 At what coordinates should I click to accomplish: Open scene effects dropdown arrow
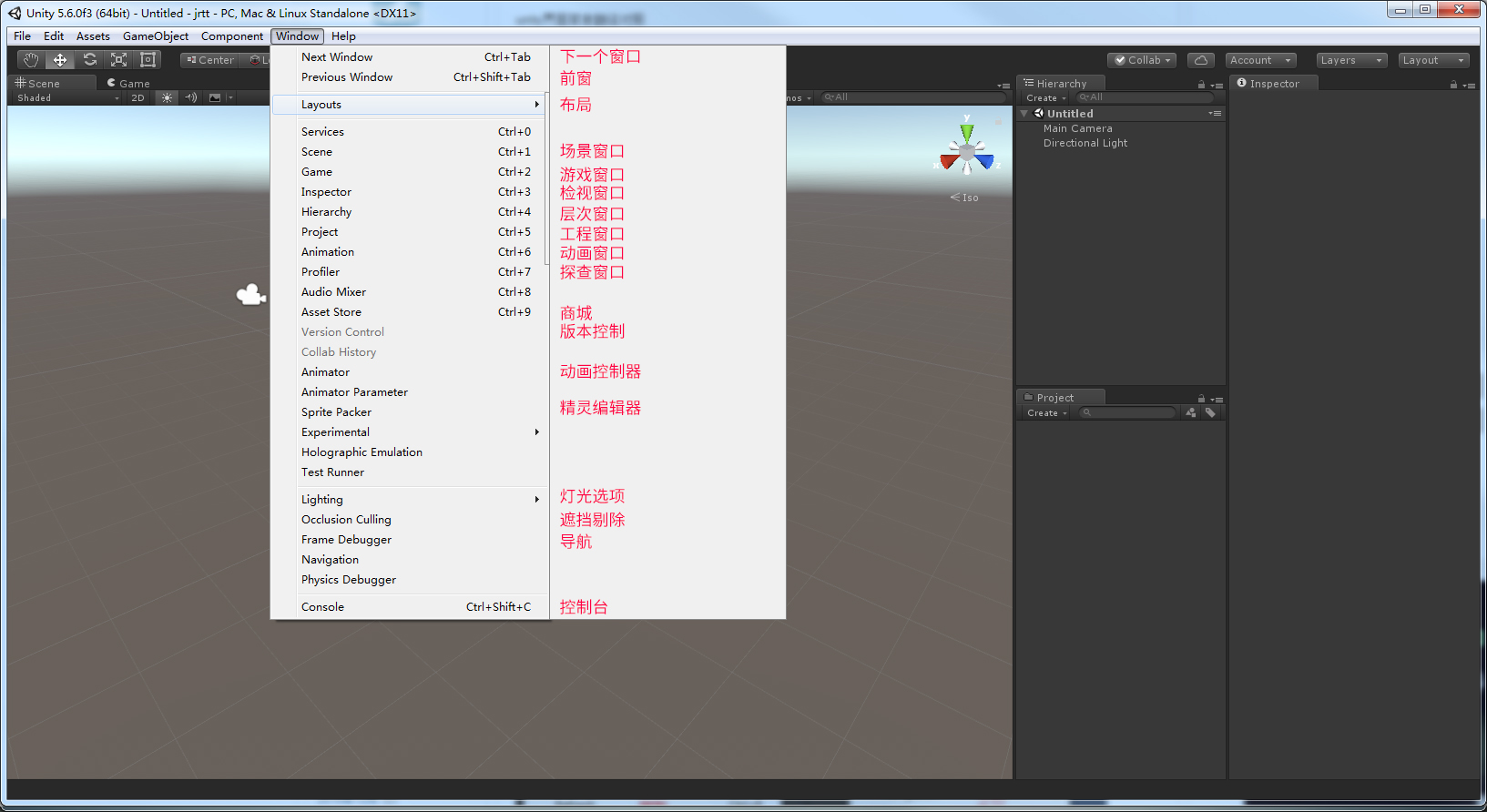[x=230, y=97]
